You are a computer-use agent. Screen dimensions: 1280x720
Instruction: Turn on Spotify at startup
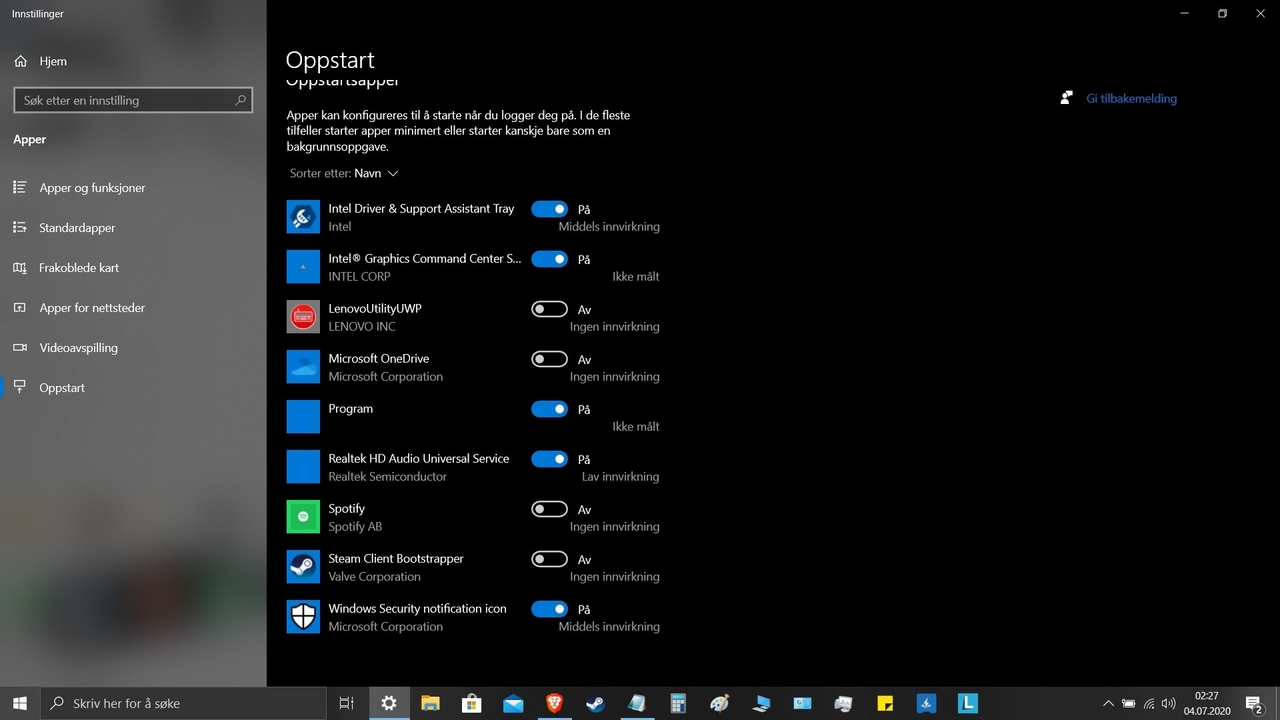(x=549, y=509)
